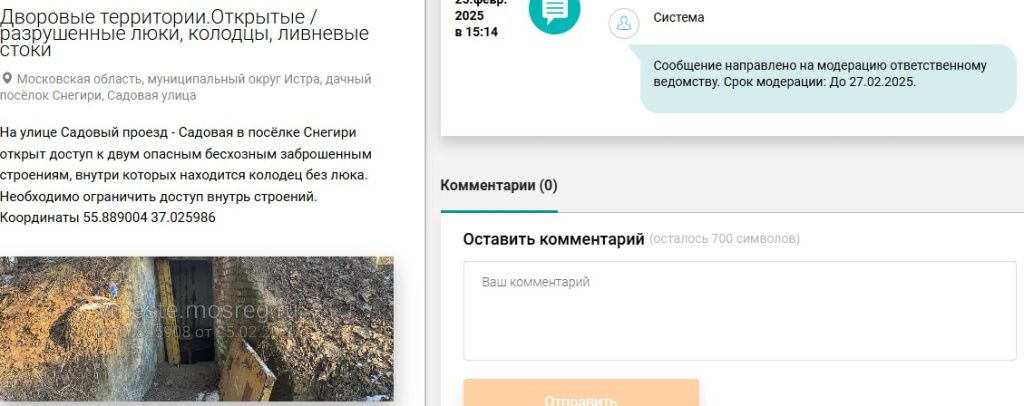Click the Необходимо ограничить доступ sentence
This screenshot has width=1024, height=406.
coord(158,196)
